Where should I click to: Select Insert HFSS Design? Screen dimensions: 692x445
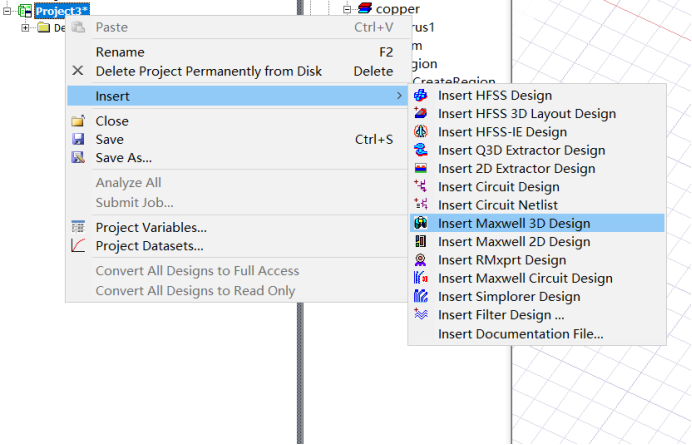[537, 95]
